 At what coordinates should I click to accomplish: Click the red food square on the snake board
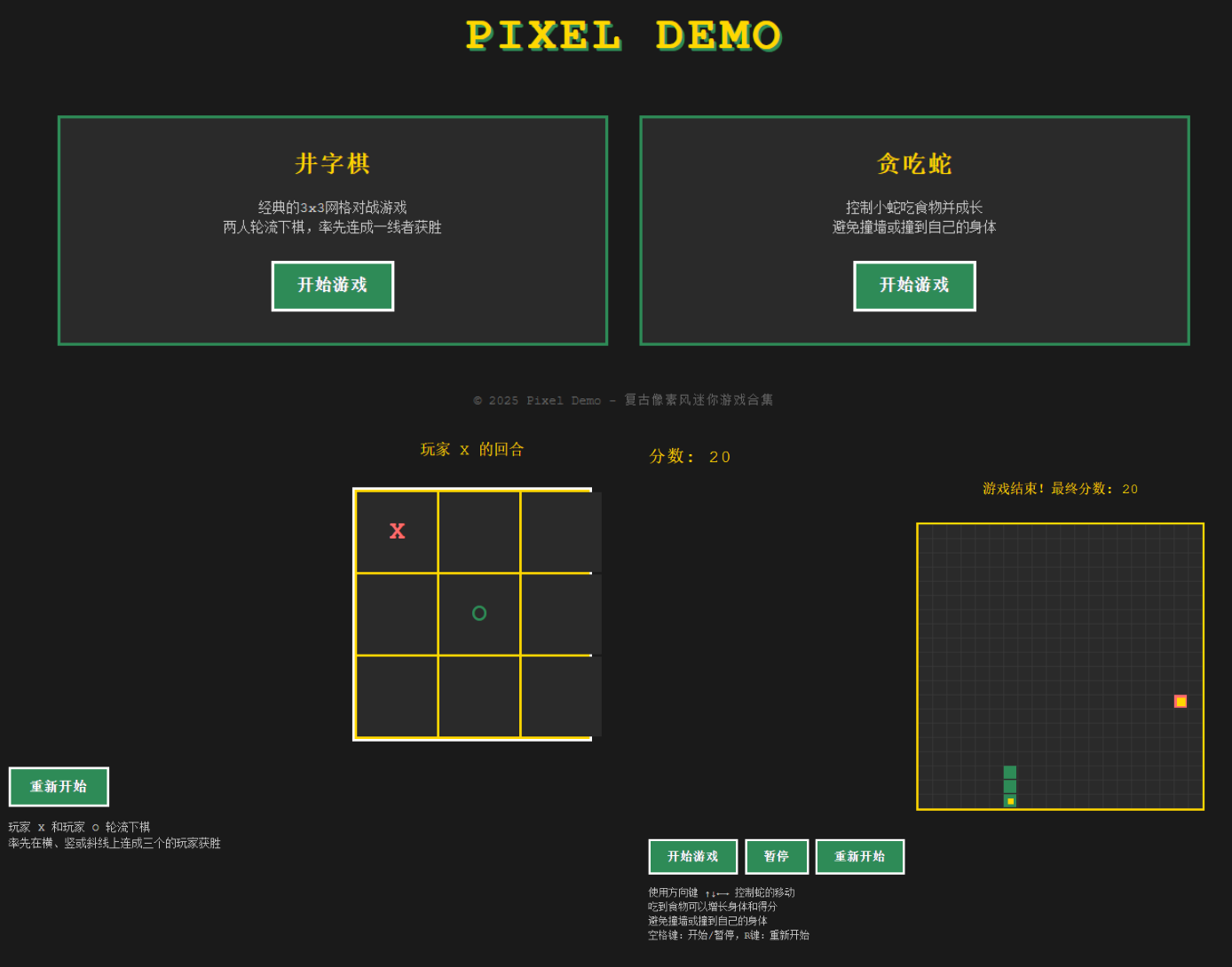coord(1181,701)
